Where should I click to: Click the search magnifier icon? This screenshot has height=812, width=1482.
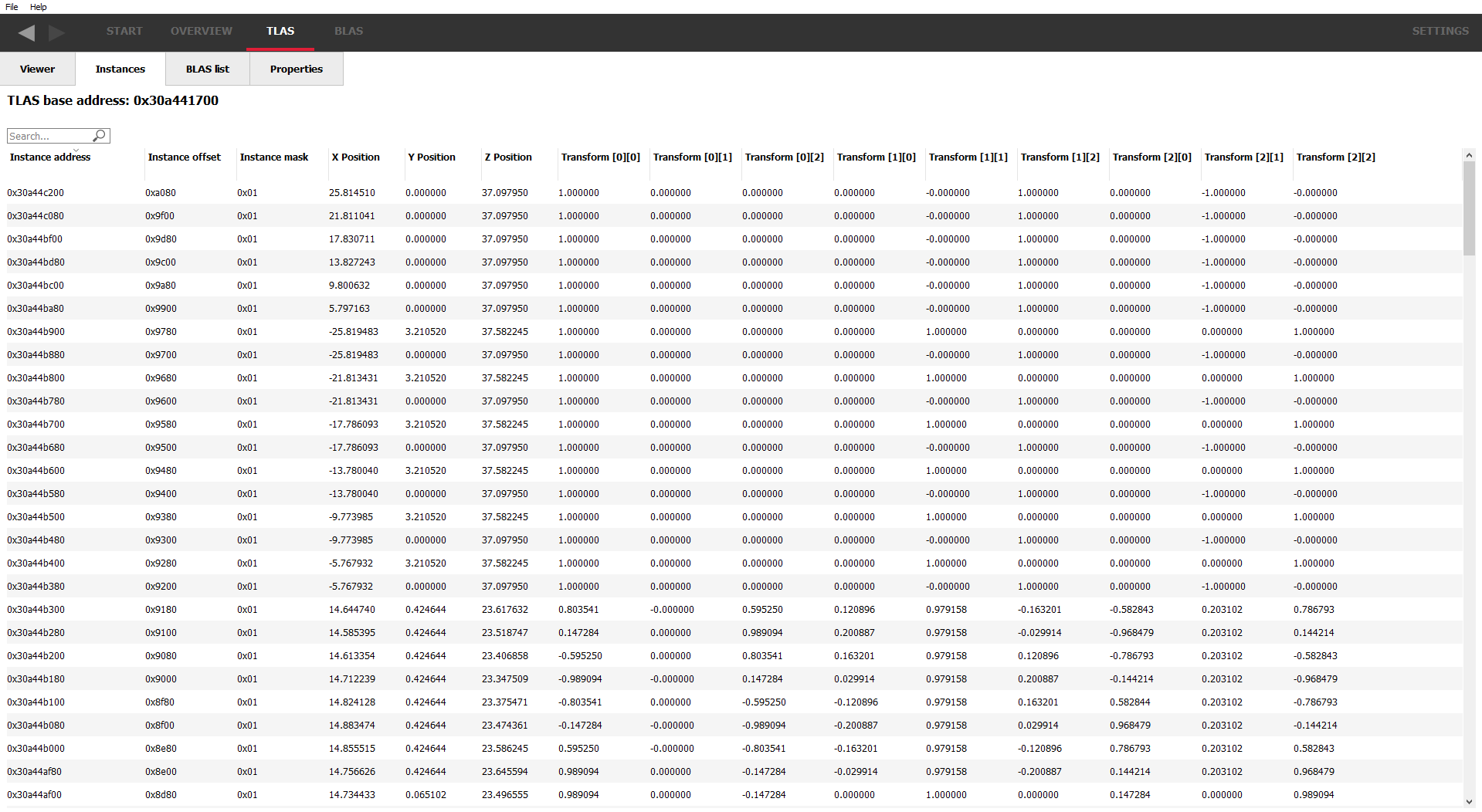99,136
